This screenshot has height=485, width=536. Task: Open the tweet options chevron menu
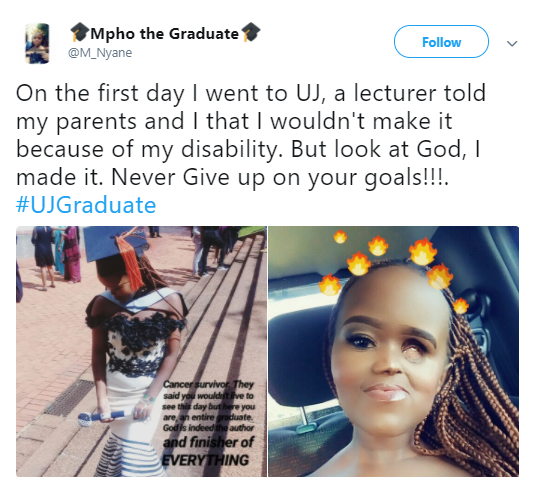coord(512,43)
